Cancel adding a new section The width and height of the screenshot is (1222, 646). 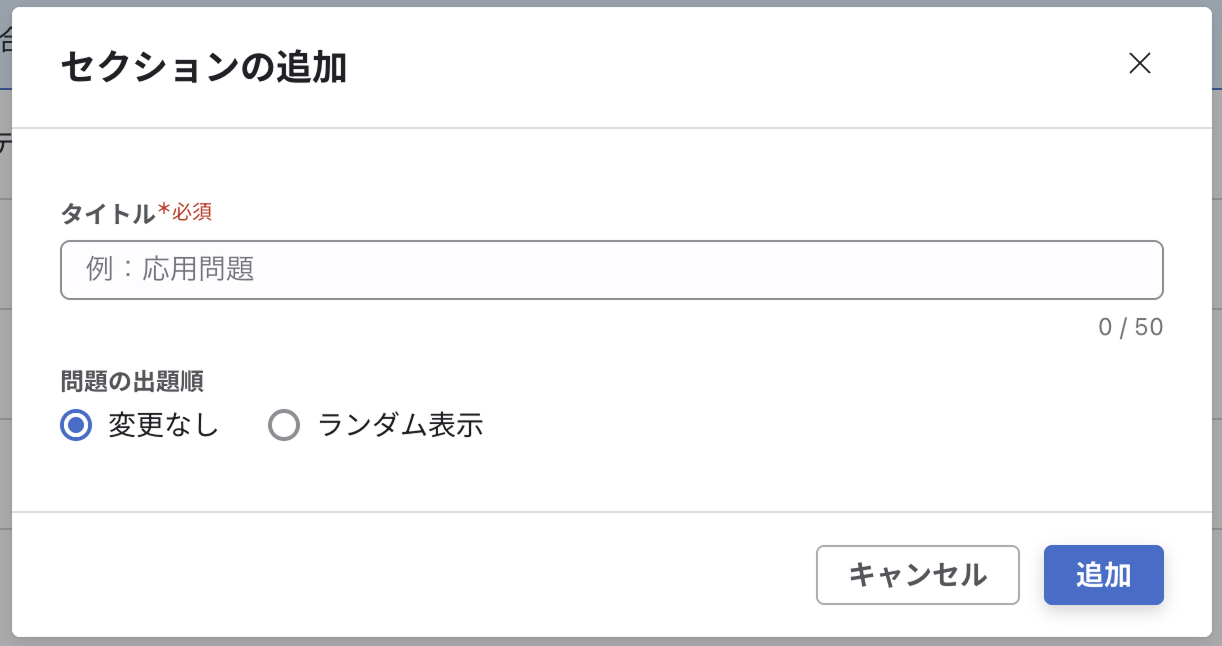point(917,575)
